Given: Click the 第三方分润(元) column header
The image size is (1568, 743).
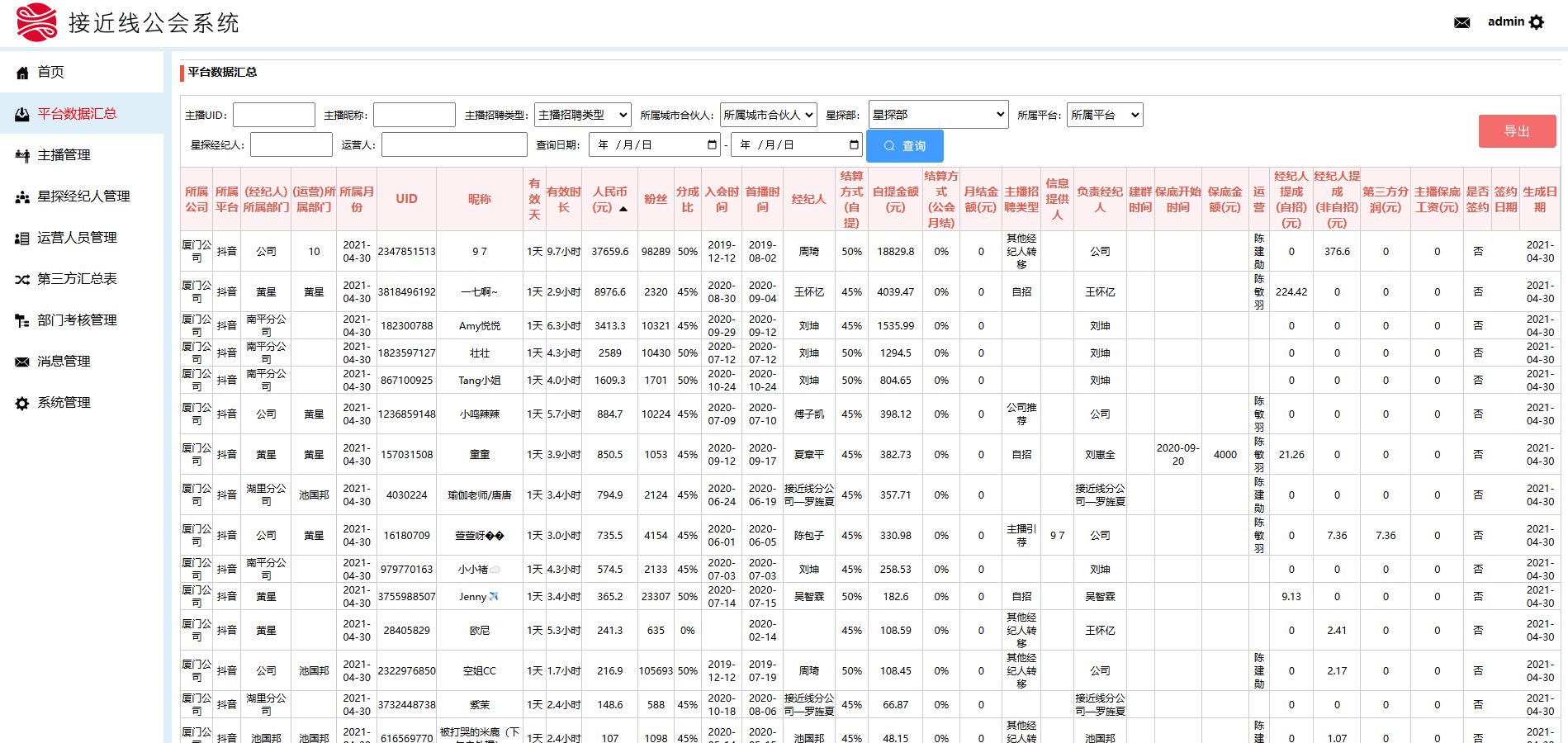Looking at the screenshot, I should (x=1386, y=199).
